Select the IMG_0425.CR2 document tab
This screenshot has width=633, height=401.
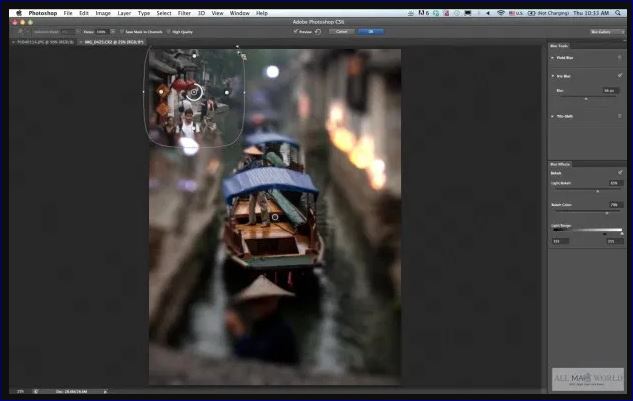click(111, 42)
